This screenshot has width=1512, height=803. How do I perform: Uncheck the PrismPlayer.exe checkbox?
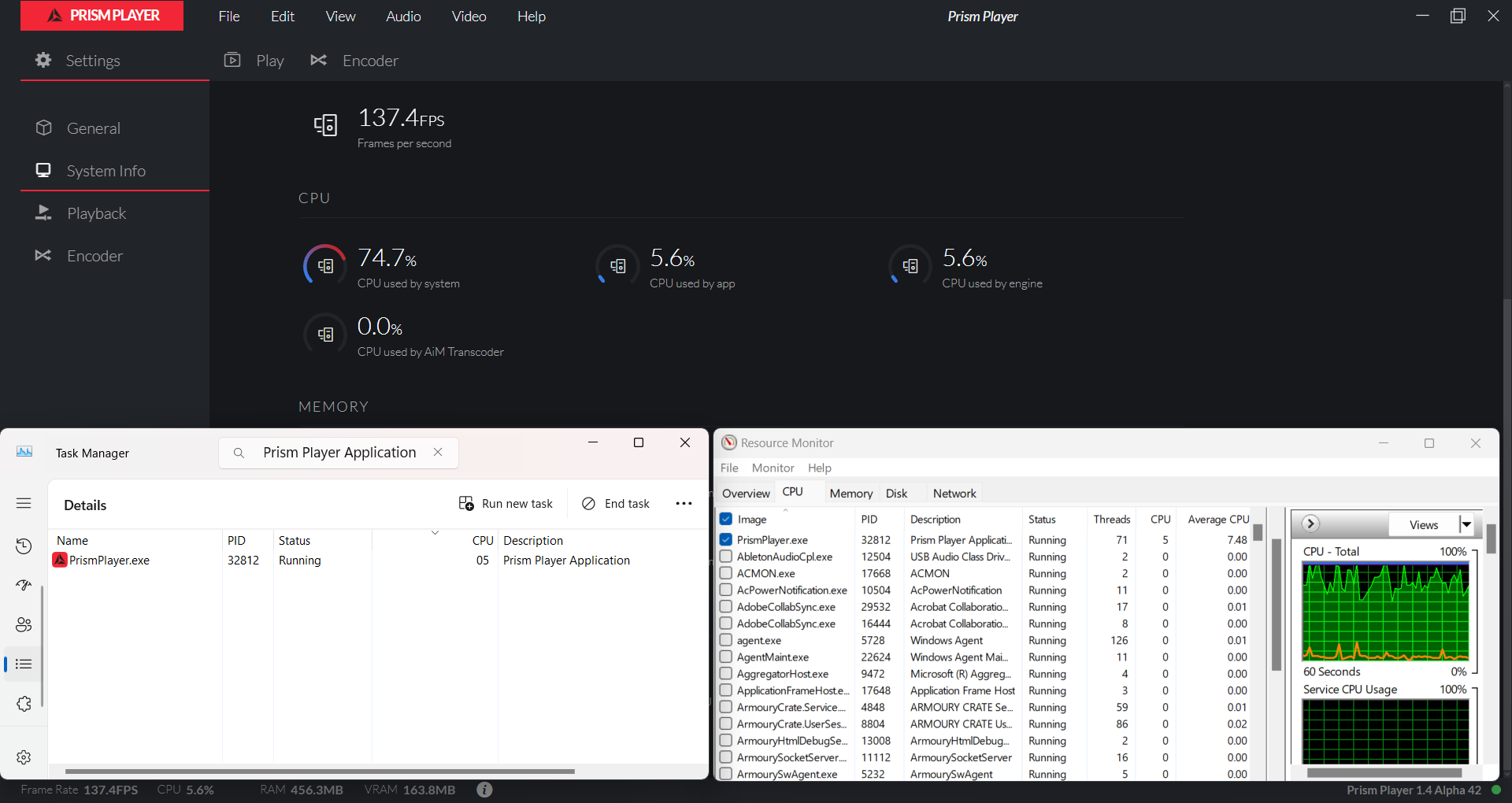click(x=726, y=539)
